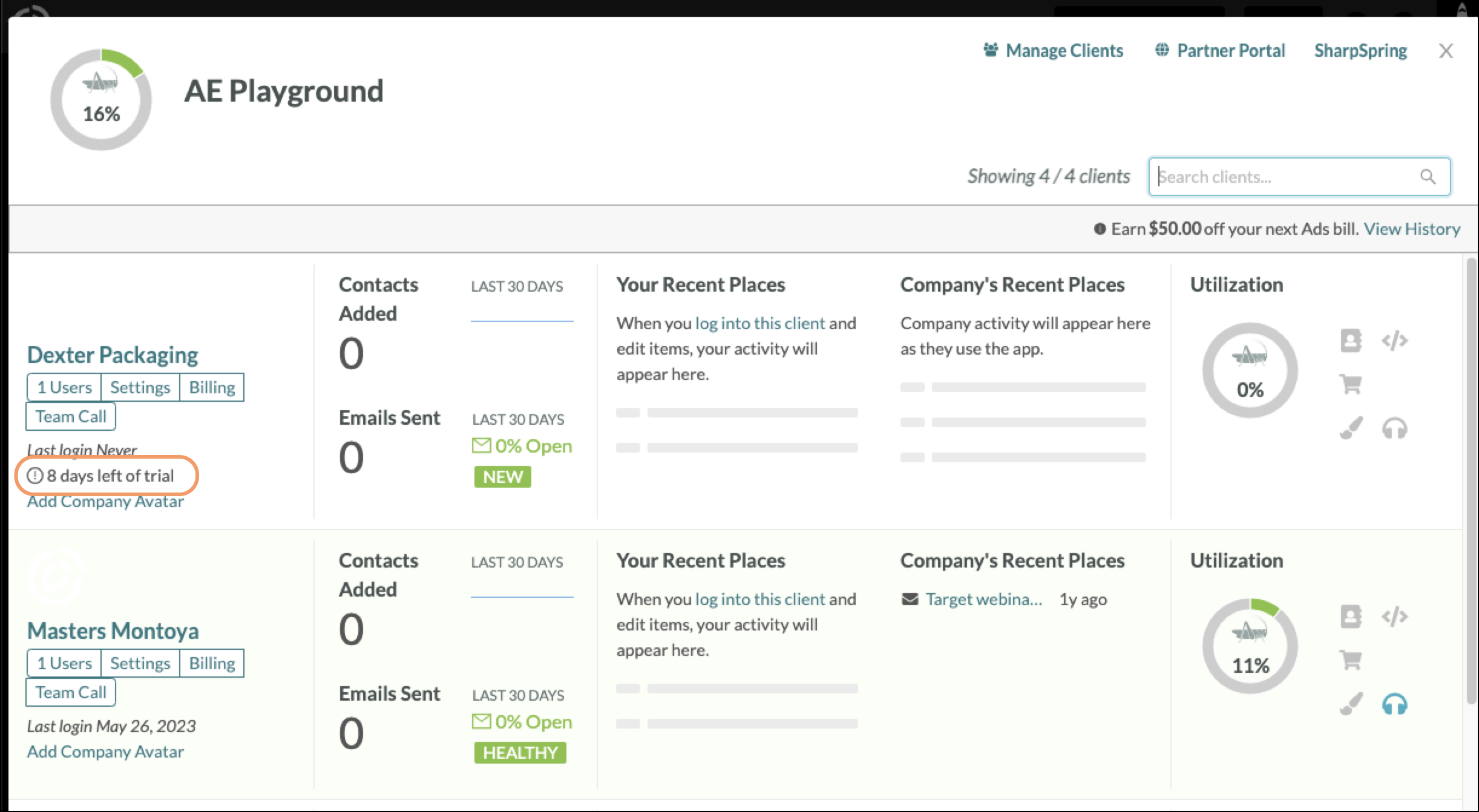This screenshot has height=812, width=1479.
Task: Click 'Showing 4 / 4 clients' text
Action: pos(1049,176)
